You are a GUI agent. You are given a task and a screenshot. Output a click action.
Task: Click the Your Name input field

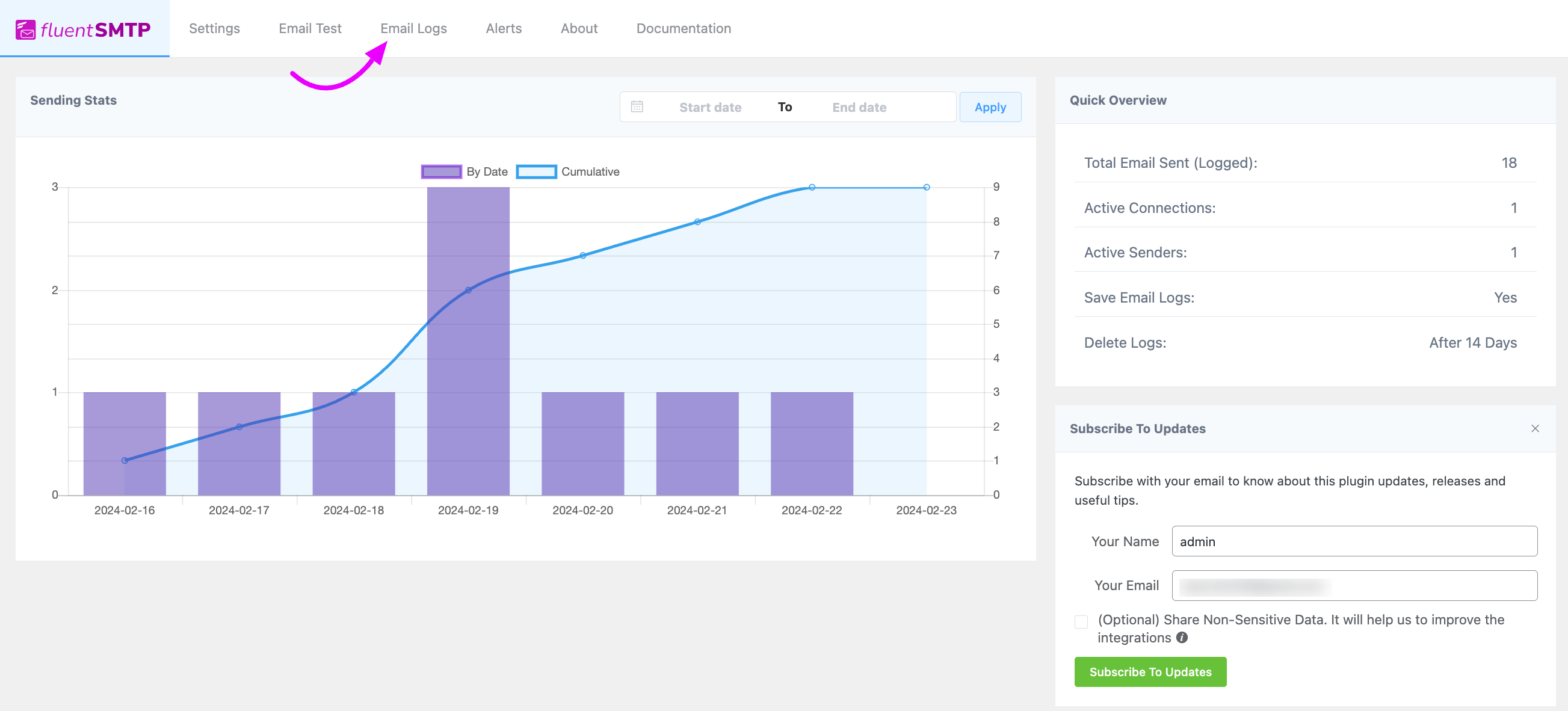pos(1354,541)
